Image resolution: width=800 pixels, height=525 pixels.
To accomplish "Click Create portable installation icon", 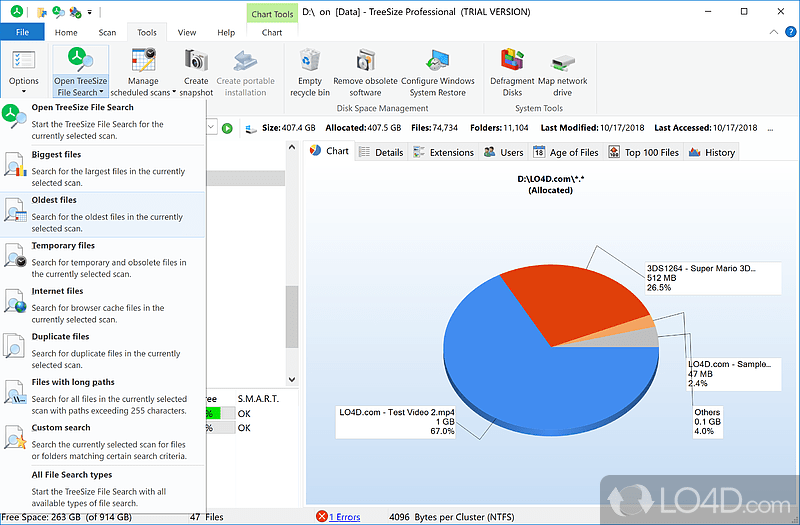I will click(245, 60).
